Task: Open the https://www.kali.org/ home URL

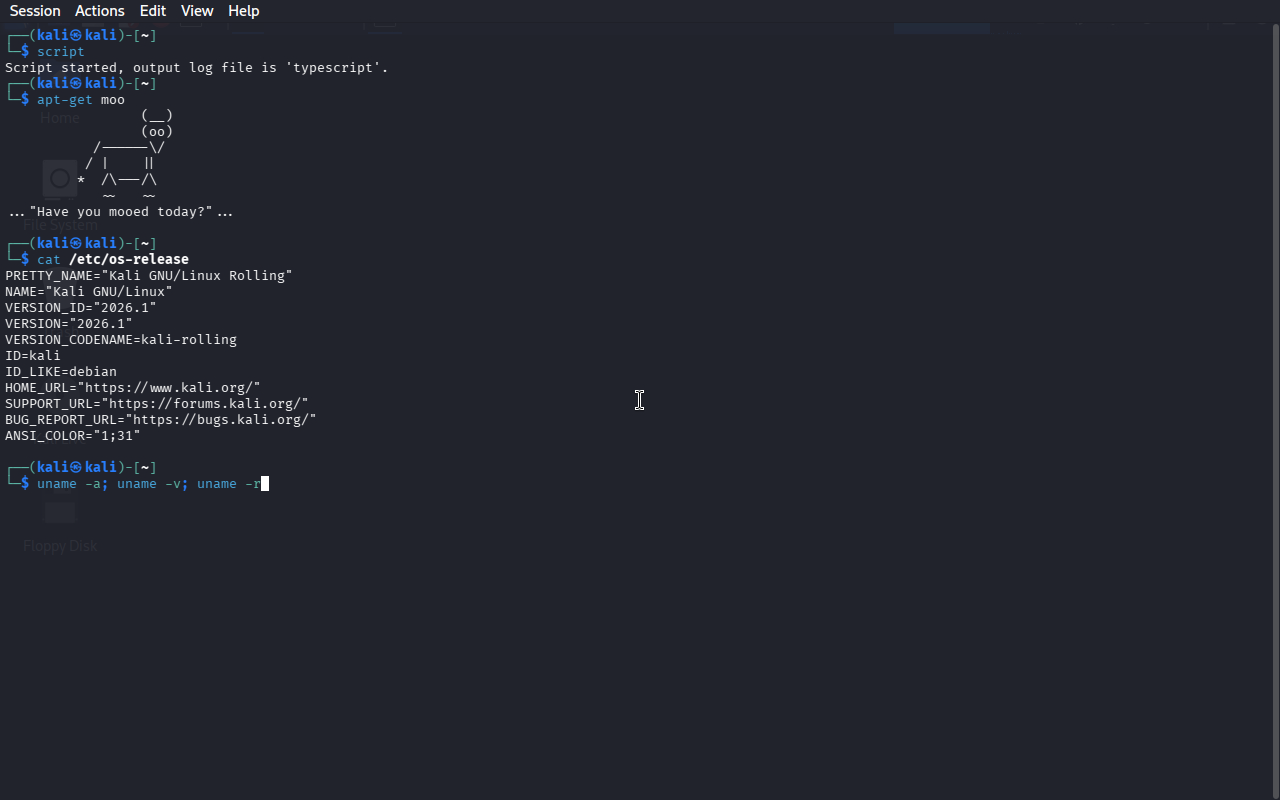Action: click(172, 388)
